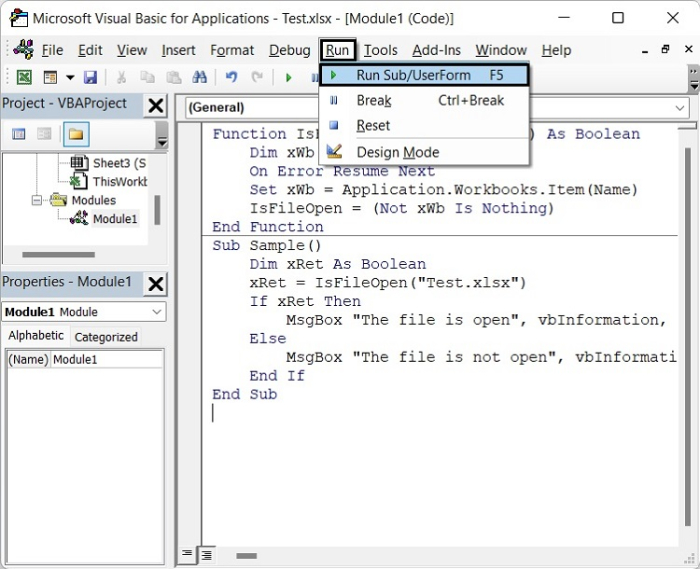Open the (General) object dropdown
The image size is (700, 569).
point(252,108)
